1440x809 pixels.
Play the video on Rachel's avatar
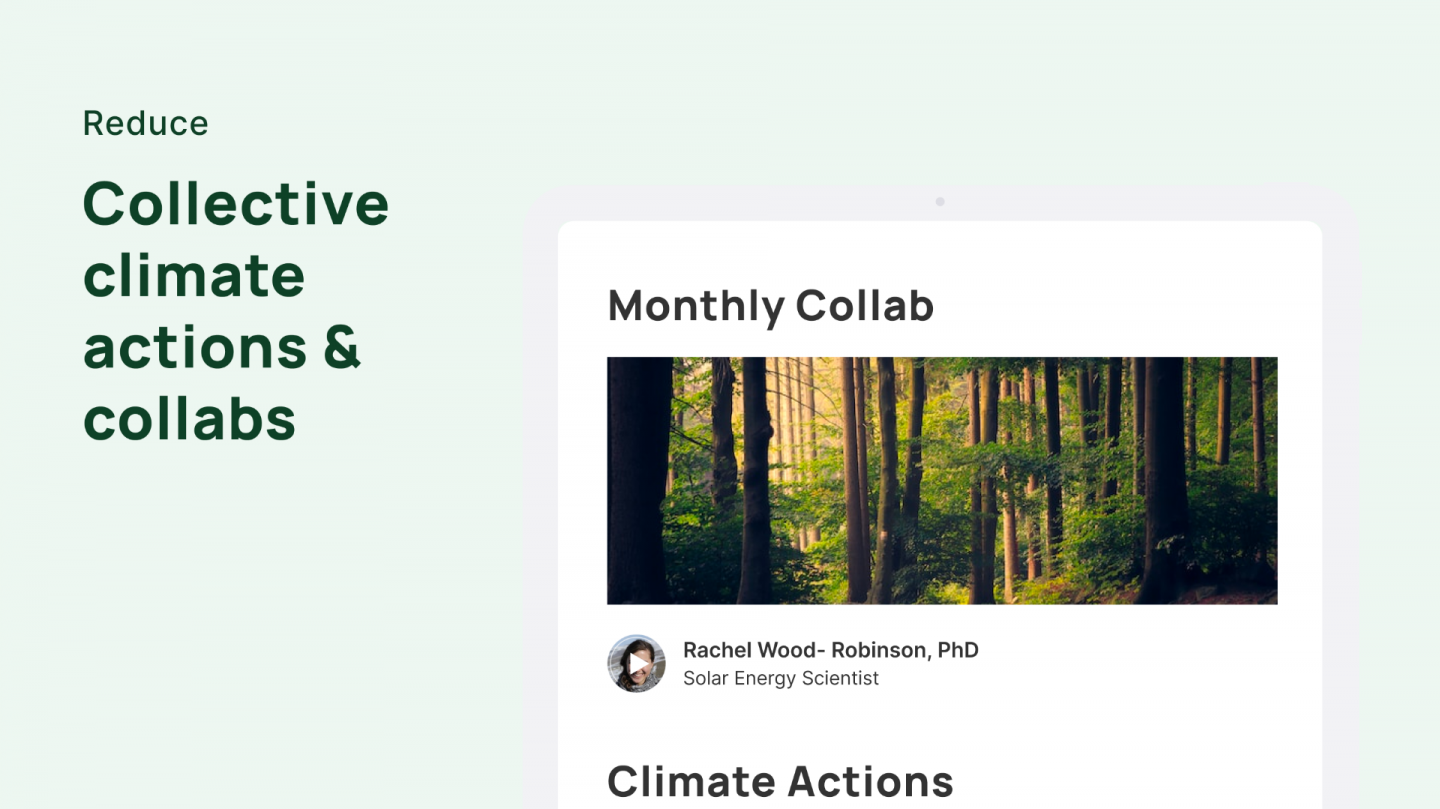pyautogui.click(x=636, y=664)
